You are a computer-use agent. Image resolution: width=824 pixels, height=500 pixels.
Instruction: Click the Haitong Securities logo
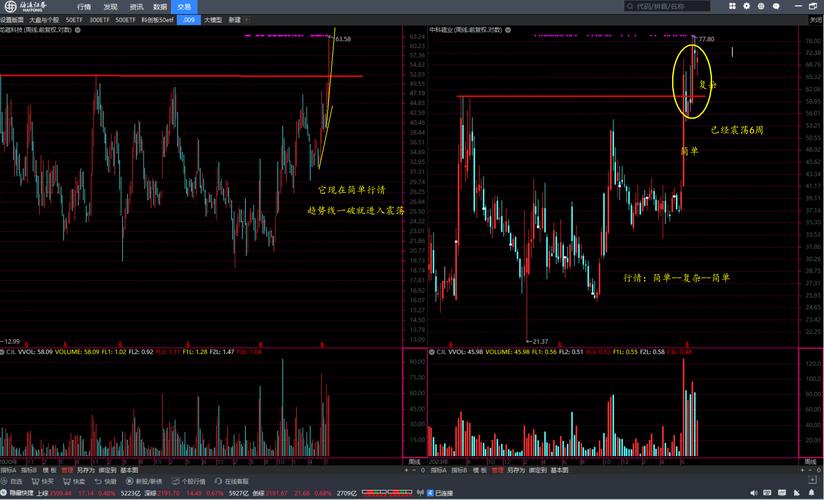32,6
